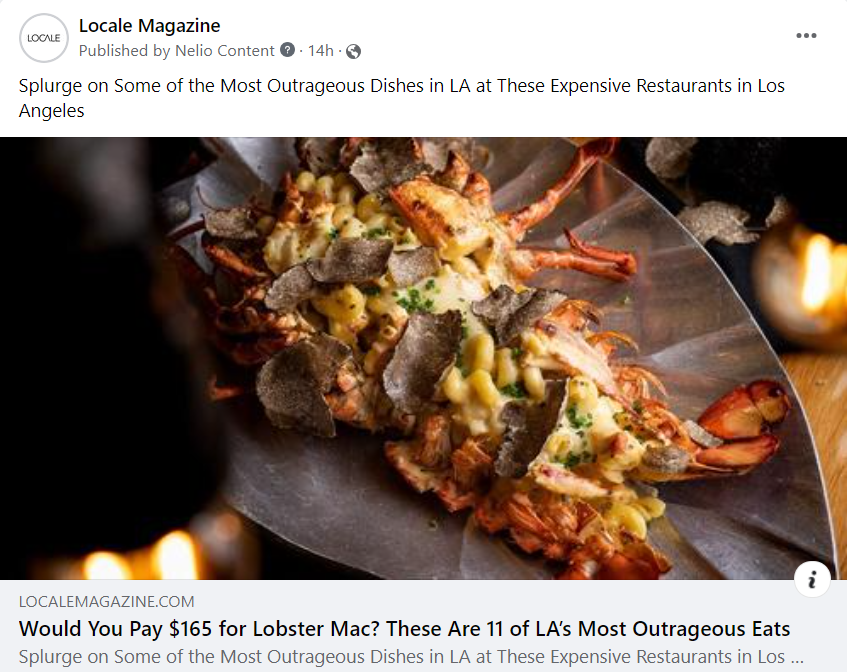This screenshot has width=847, height=672.
Task: Click the word Angeles in the caption
Action: 52,111
